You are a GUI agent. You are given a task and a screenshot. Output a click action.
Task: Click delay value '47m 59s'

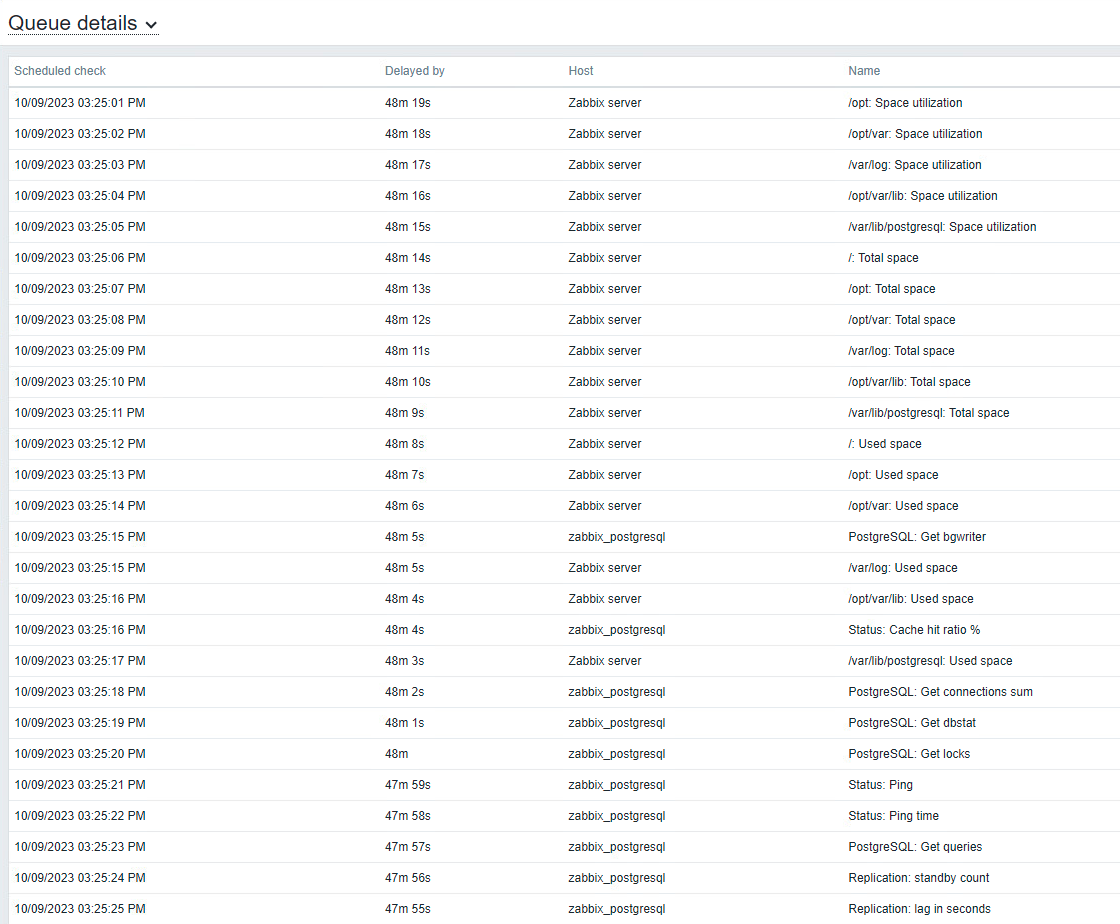point(408,785)
